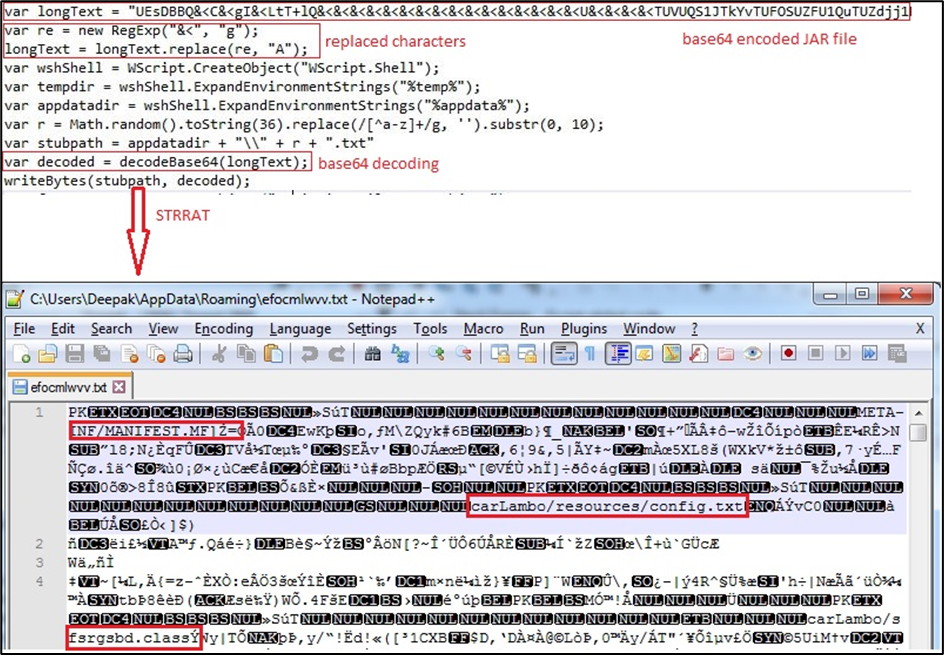Image resolution: width=944 pixels, height=655 pixels.
Task: Open the Search menu
Action: click(111, 329)
